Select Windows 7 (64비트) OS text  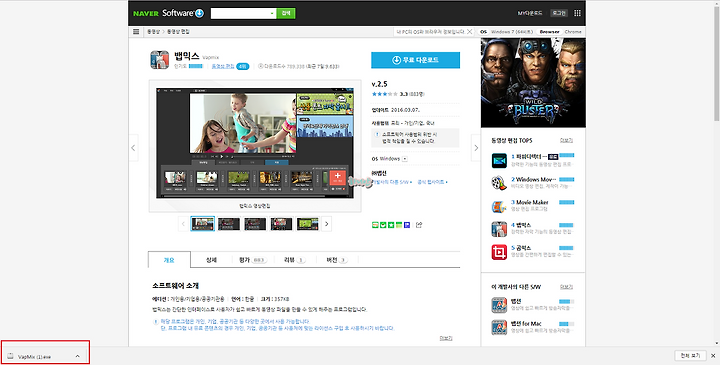pyautogui.click(x=512, y=32)
